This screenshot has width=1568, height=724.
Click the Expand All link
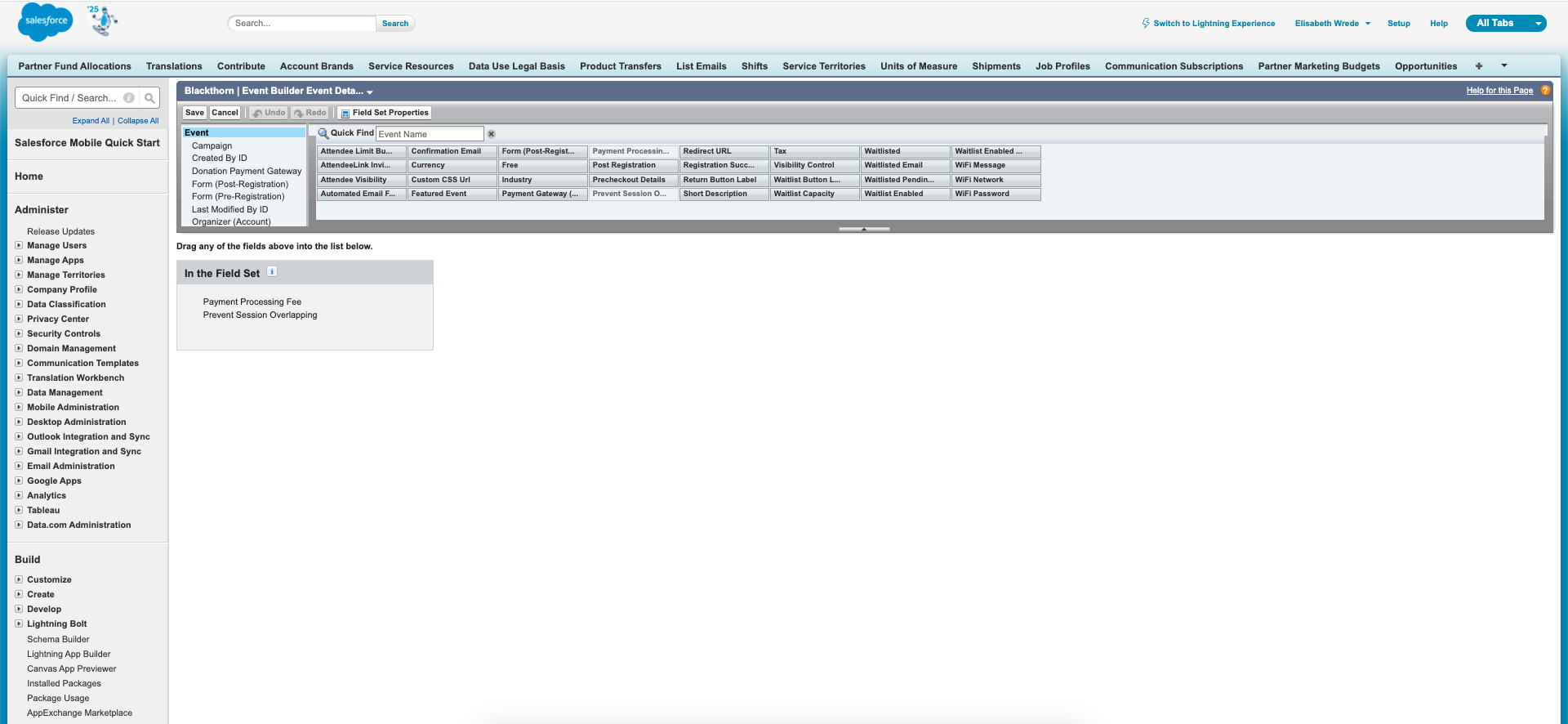[91, 121]
